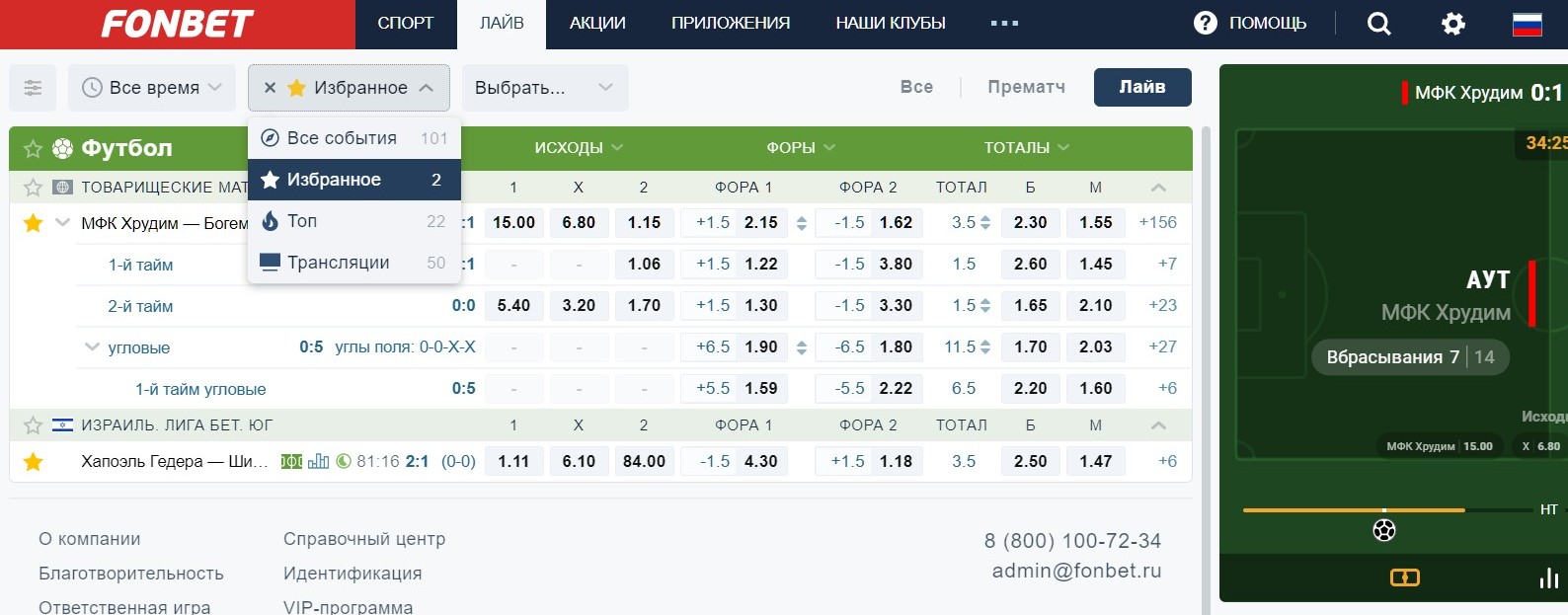
Task: Open the ЛАЙВ tab
Action: 502,24
